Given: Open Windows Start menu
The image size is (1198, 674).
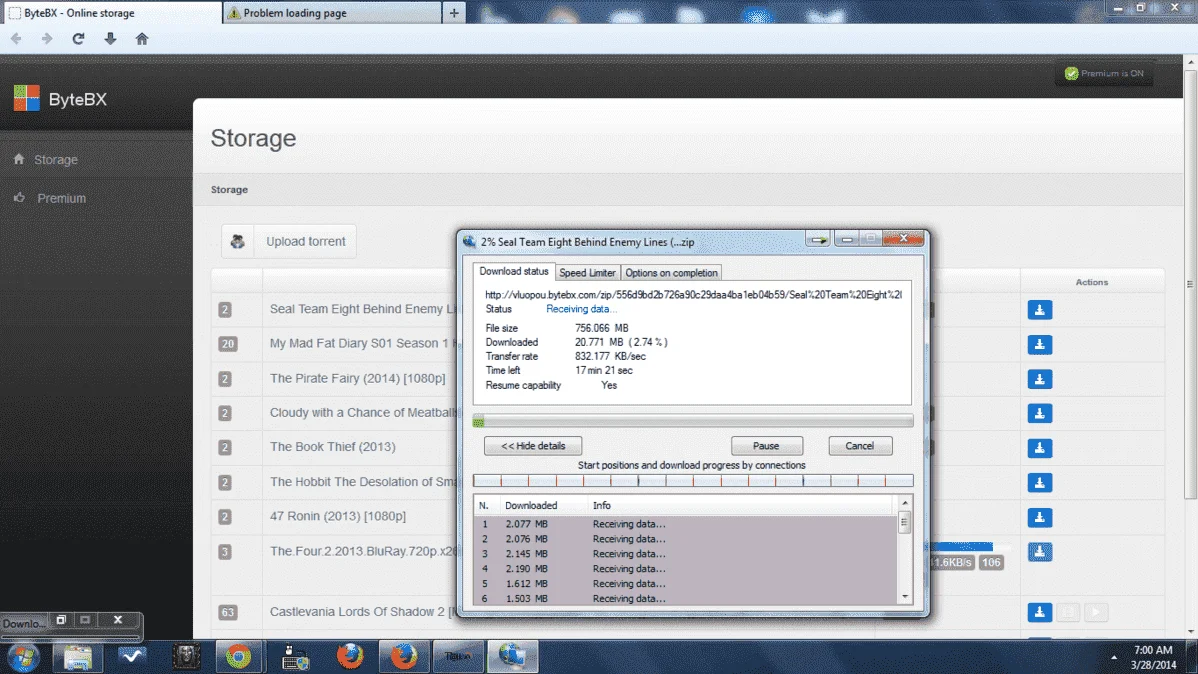Looking at the screenshot, I should (x=24, y=657).
